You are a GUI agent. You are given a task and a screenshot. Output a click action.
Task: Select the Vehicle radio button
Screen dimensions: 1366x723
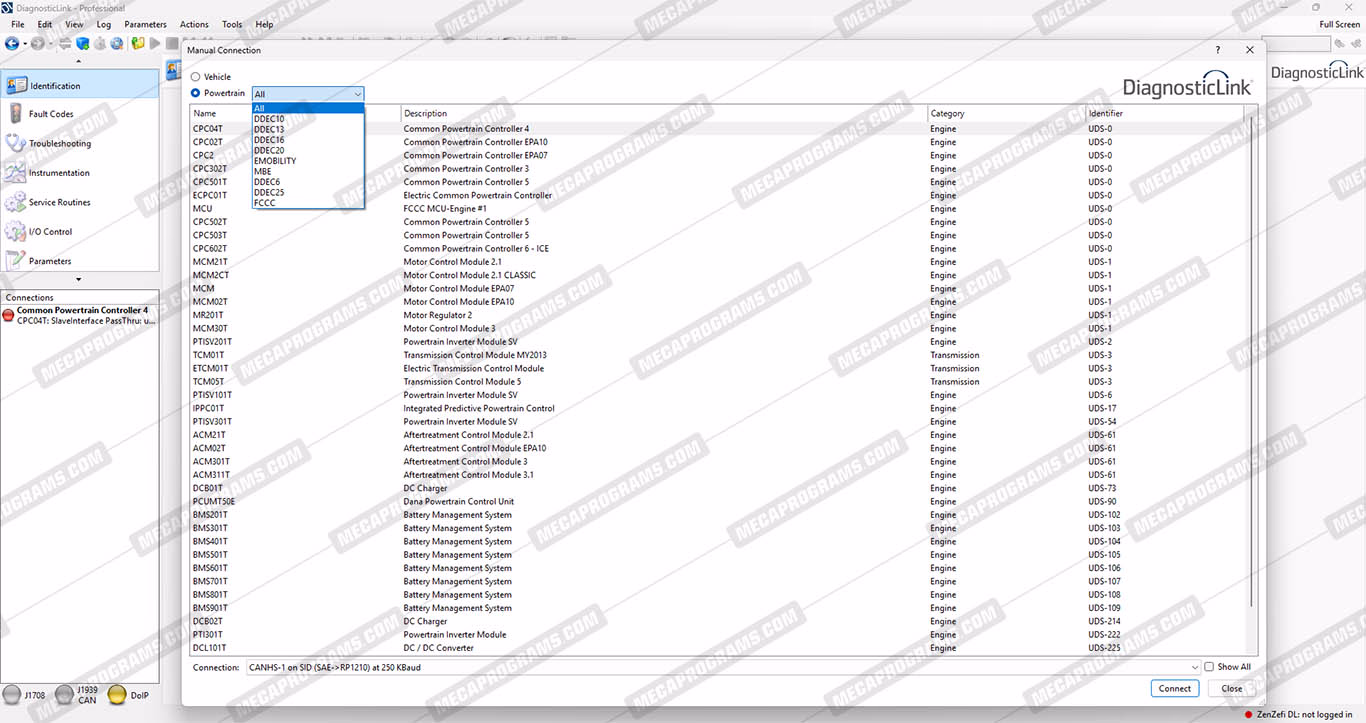click(196, 77)
